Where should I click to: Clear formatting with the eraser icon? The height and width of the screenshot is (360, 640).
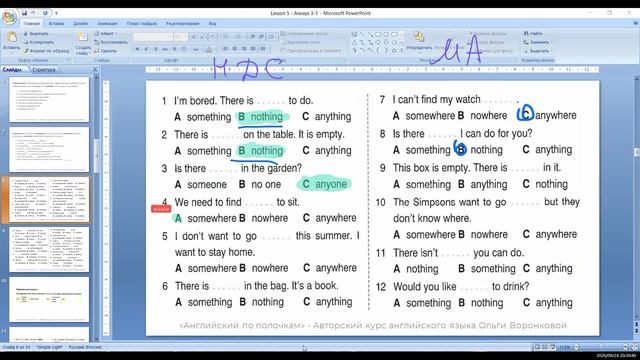pyautogui.click(x=212, y=37)
